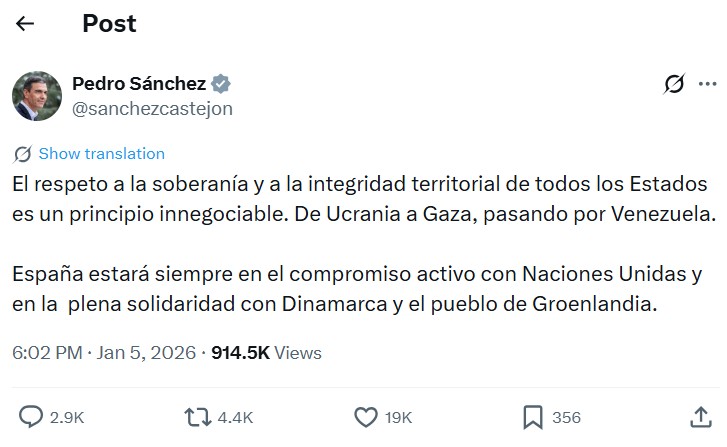Click the translation icon beside Show translation

22,154
